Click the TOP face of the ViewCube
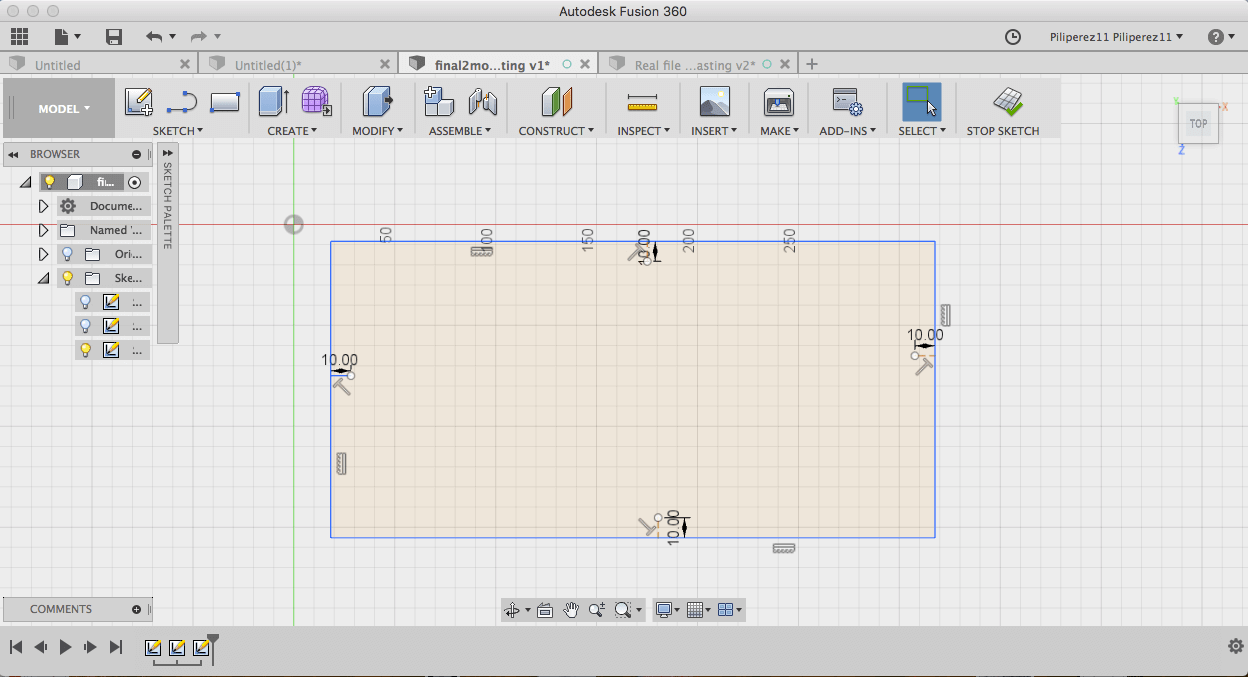 [1198, 124]
